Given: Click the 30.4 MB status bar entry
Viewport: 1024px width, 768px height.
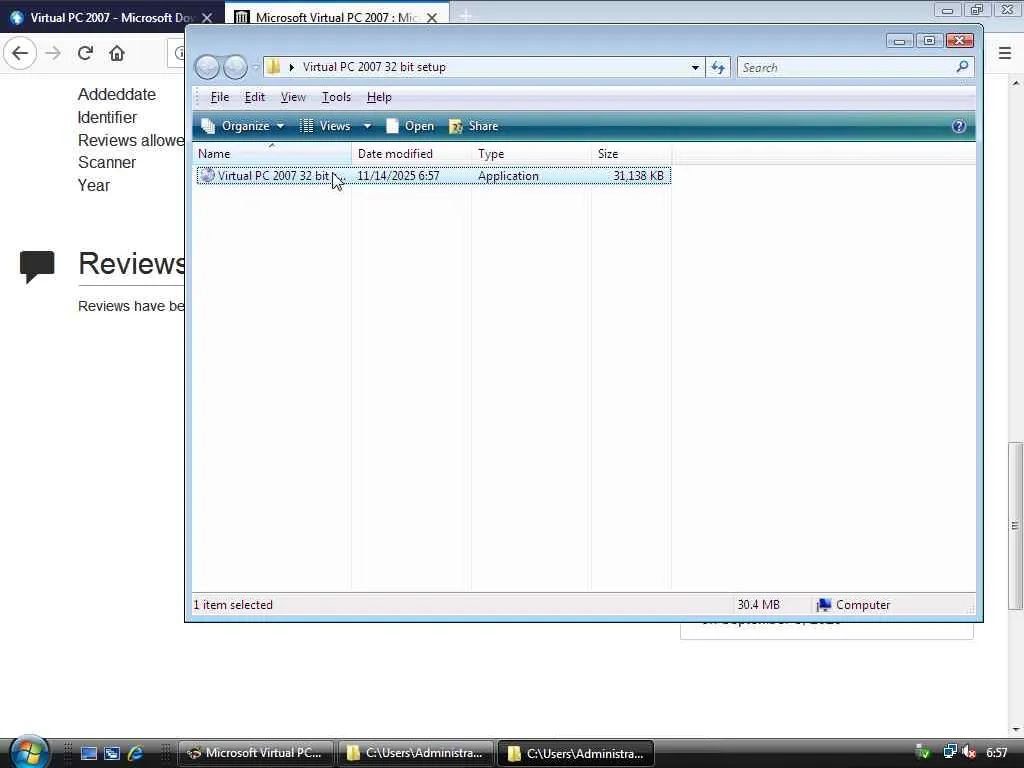Looking at the screenshot, I should point(758,605).
